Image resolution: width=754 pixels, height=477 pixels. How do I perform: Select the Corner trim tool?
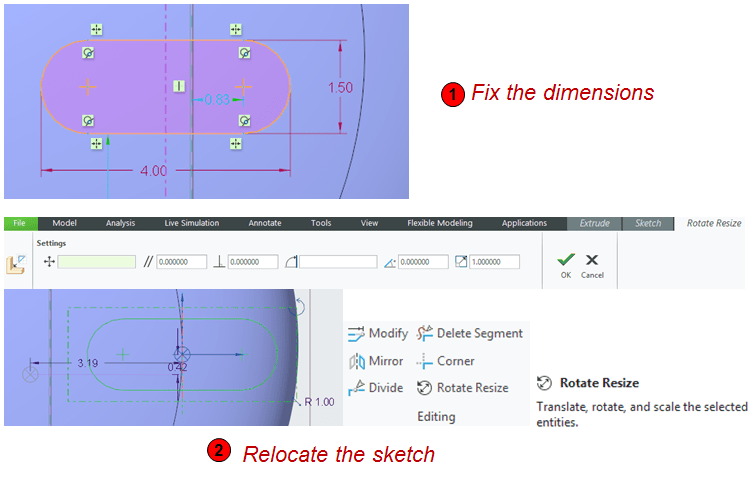424,361
